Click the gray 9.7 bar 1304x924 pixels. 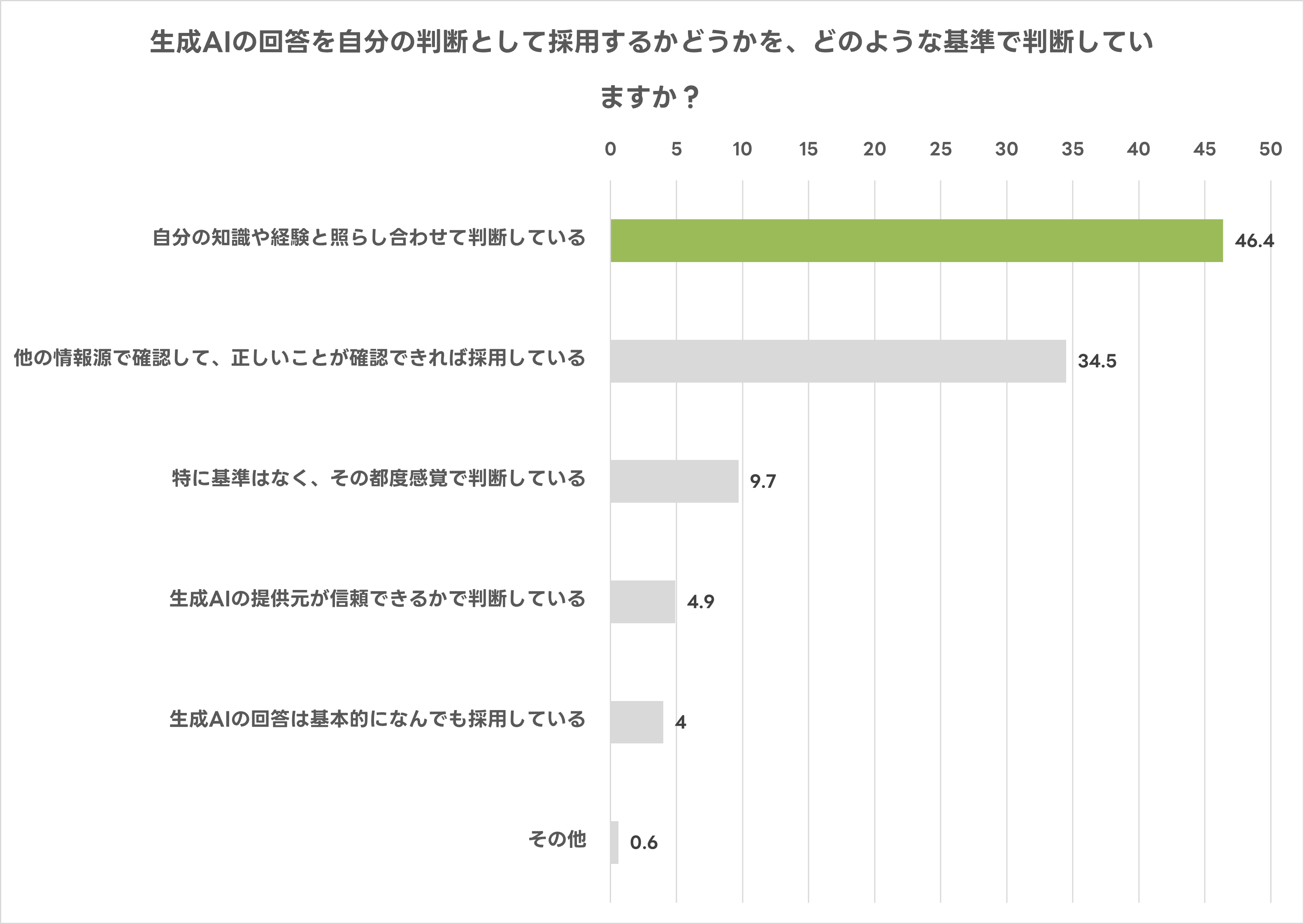pos(674,481)
